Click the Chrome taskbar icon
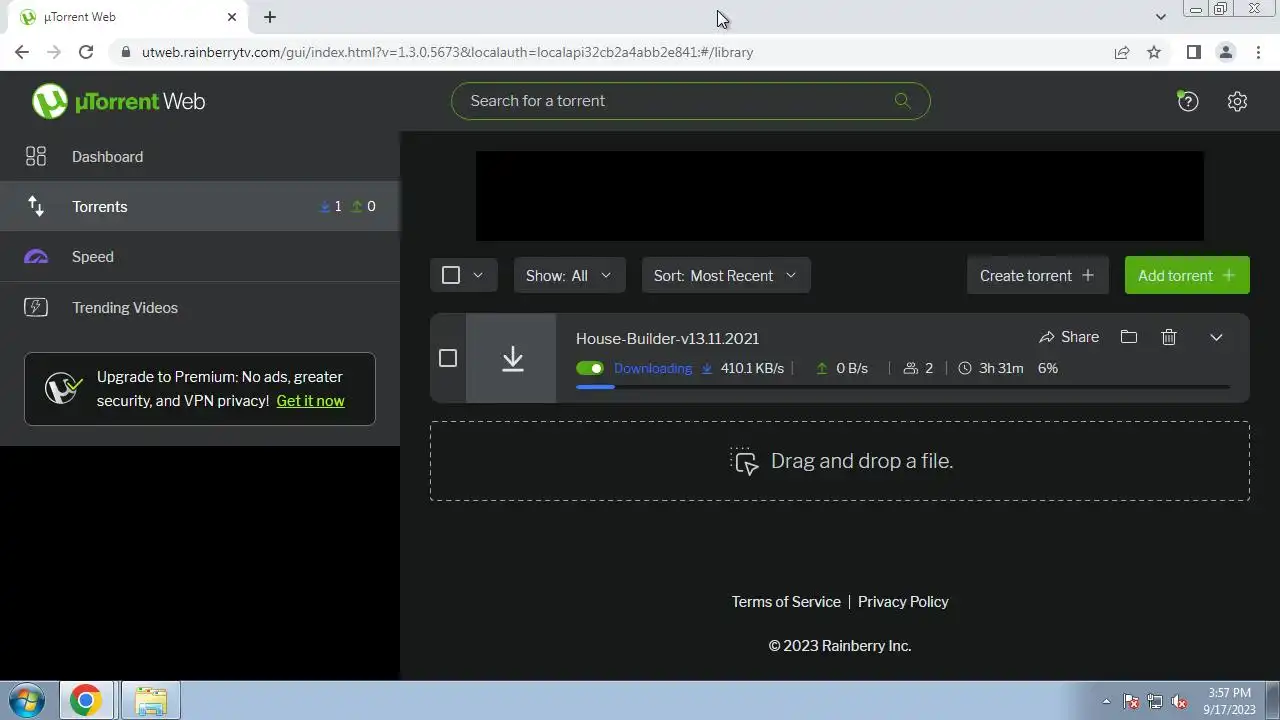Screen dimensions: 1280x720 (x=86, y=700)
